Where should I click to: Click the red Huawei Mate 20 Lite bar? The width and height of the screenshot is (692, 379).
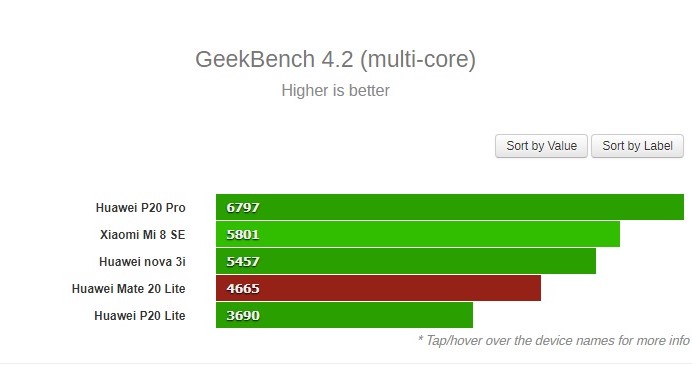coord(378,288)
